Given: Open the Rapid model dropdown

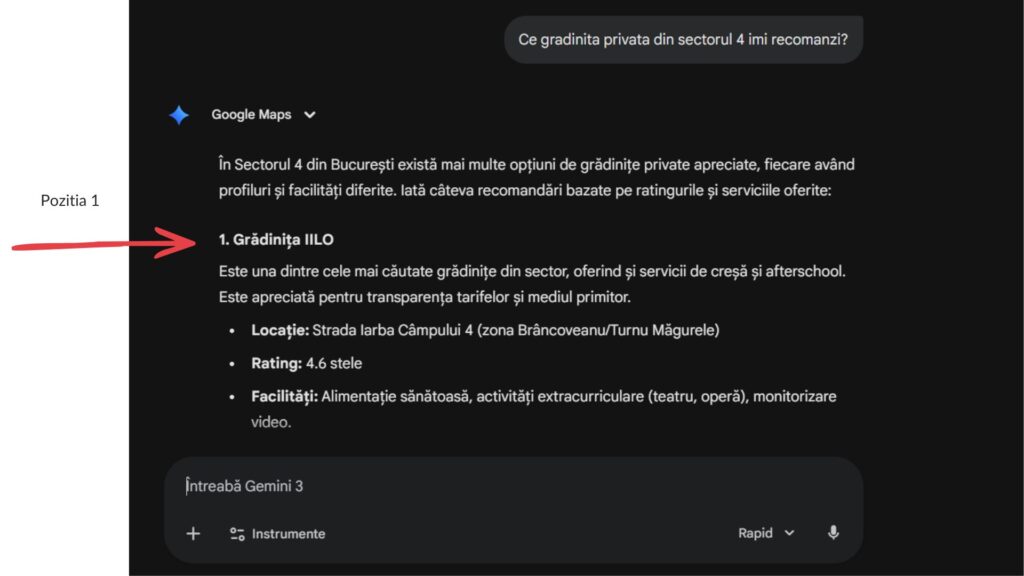Looking at the screenshot, I should (x=766, y=533).
